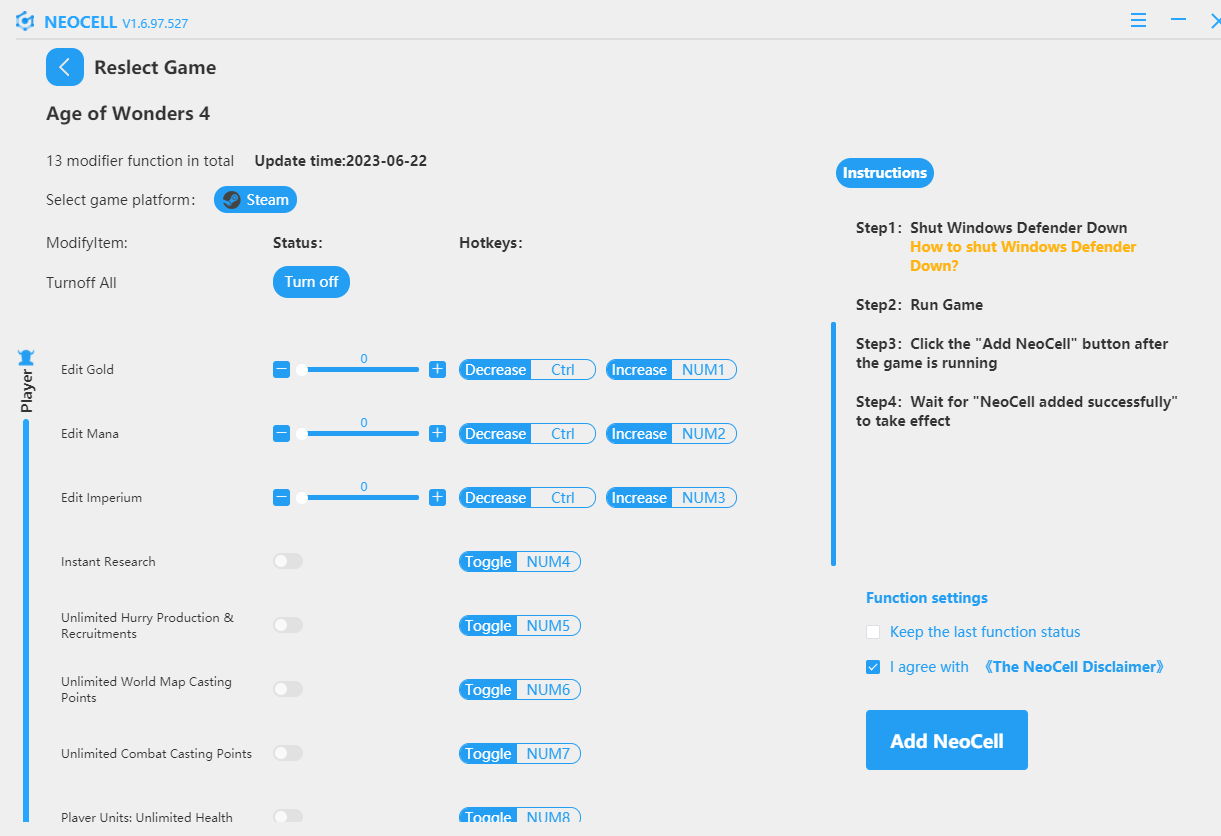The width and height of the screenshot is (1221, 836).
Task: Open How to shut Windows Defender Down link
Action: (1023, 256)
